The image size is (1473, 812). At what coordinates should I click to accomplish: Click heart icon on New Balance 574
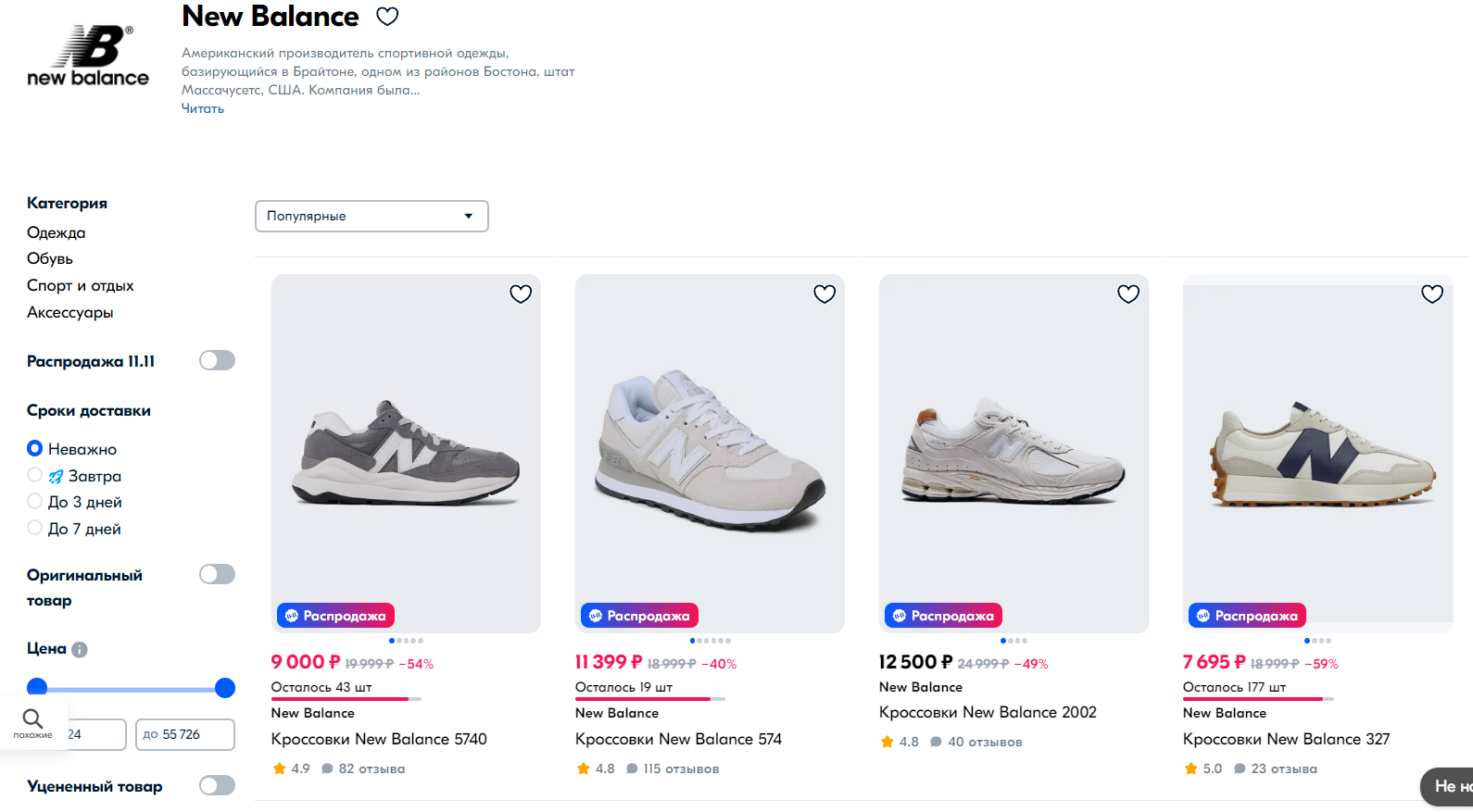825,294
